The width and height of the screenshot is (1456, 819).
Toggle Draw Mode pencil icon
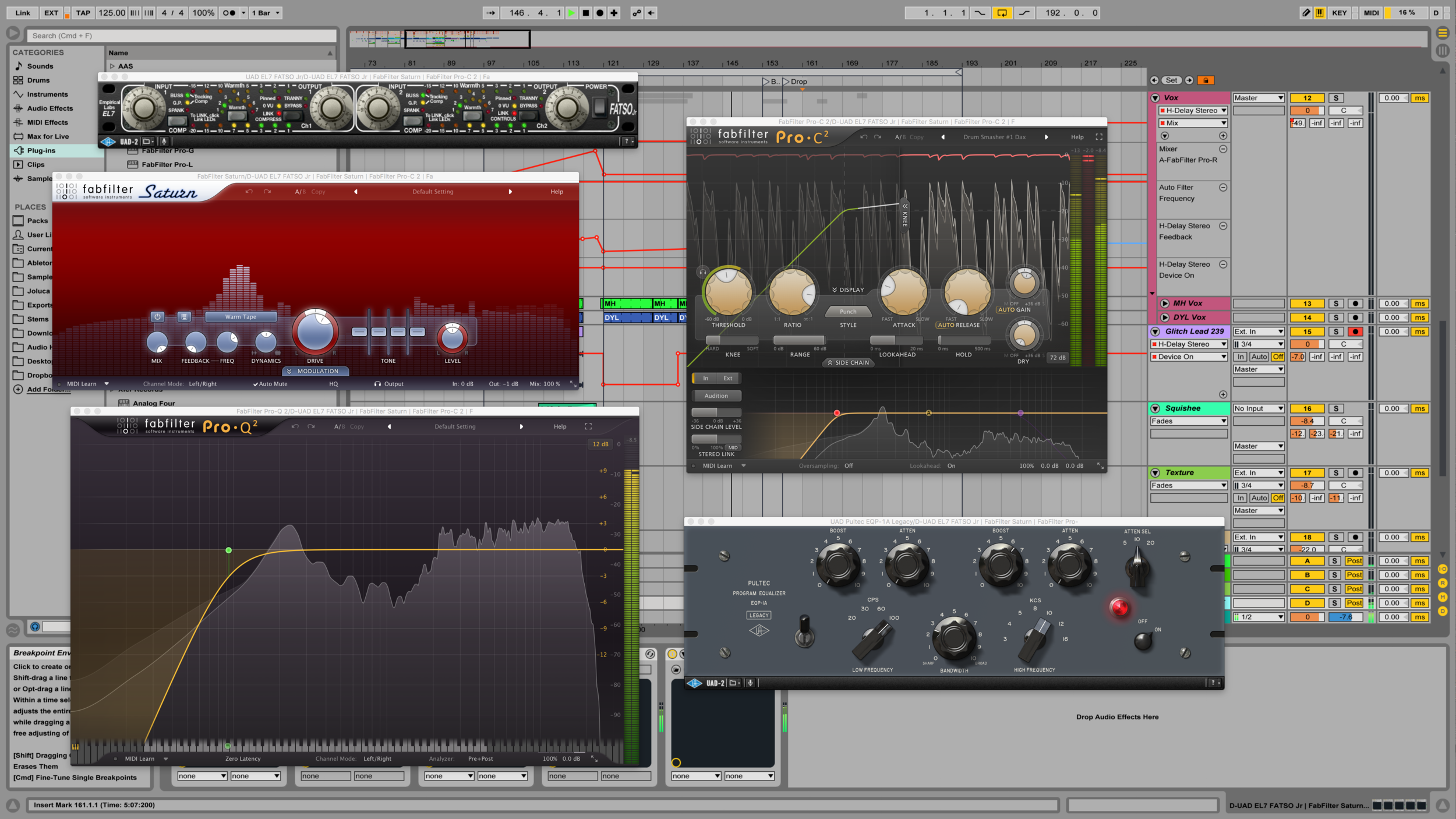pos(1306,13)
